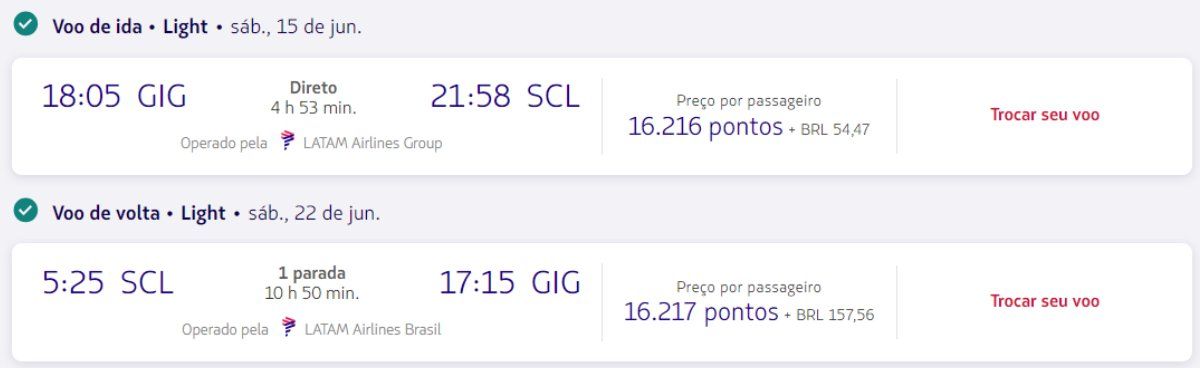This screenshot has width=1200, height=368.
Task: Select the 17:15 GIG arrival time
Action: tap(510, 283)
